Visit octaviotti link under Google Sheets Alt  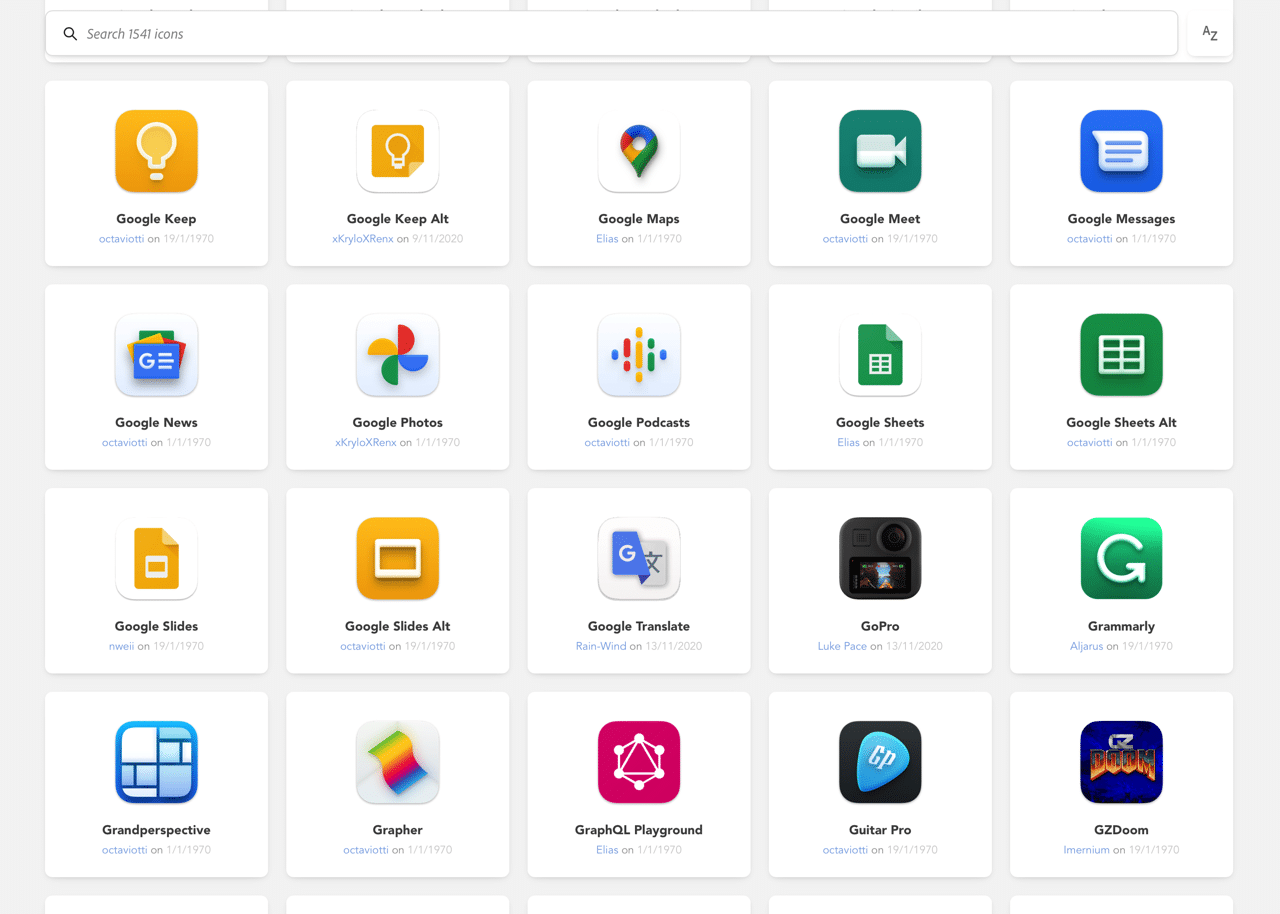click(x=1090, y=442)
